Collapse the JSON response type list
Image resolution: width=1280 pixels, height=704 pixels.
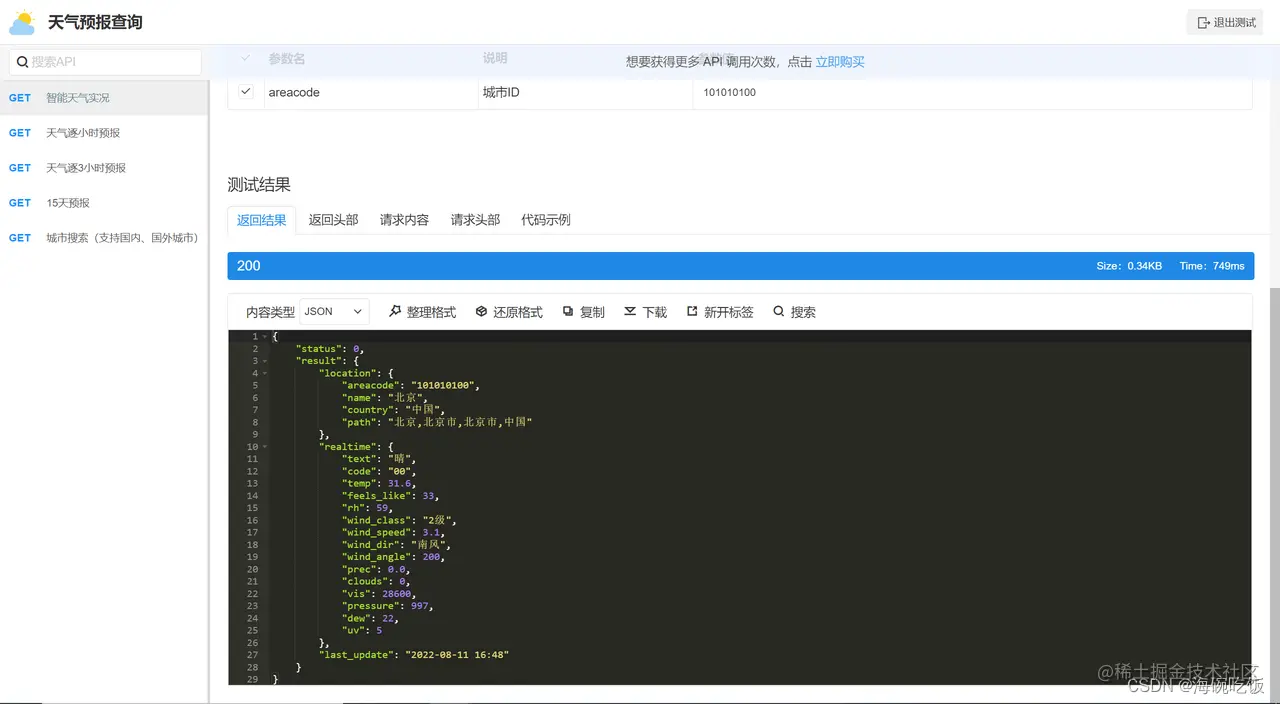point(334,311)
